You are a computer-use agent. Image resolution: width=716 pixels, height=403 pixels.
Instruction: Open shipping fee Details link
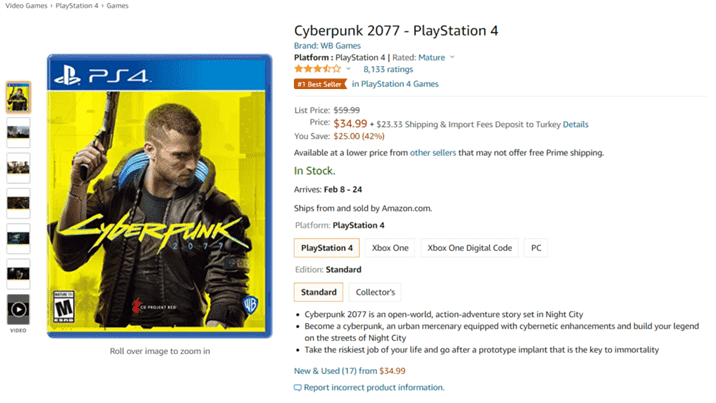575,124
